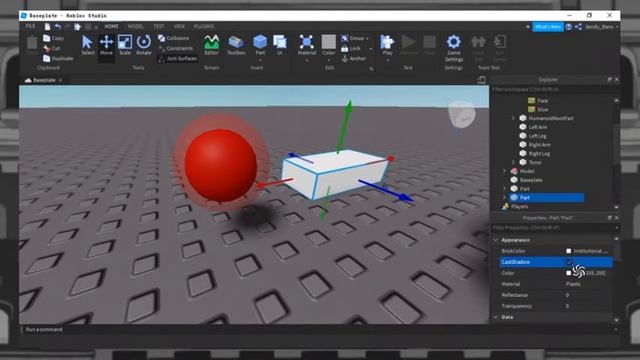640x360 pixels.
Task: Close the Baseplate document tab
Action: [x=60, y=80]
